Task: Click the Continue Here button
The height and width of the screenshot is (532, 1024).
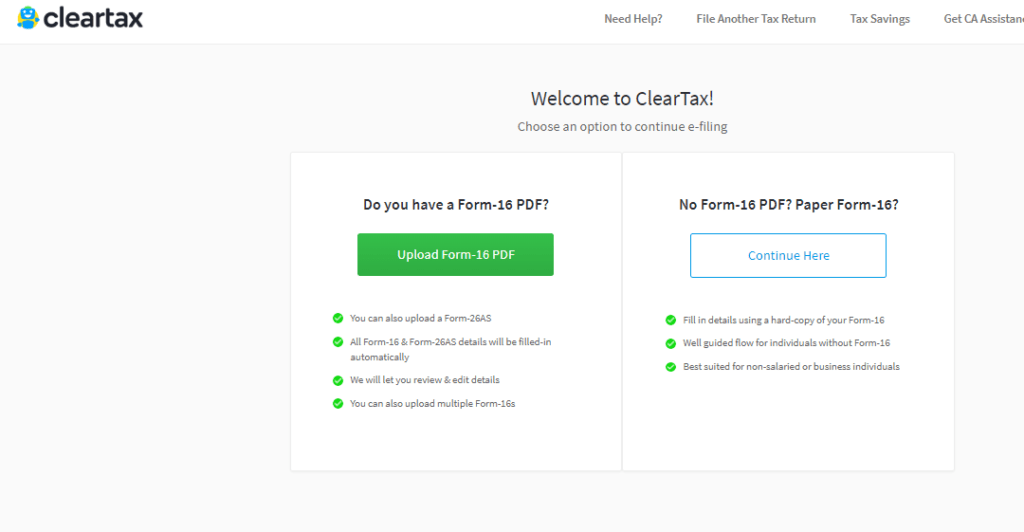Action: (x=788, y=255)
